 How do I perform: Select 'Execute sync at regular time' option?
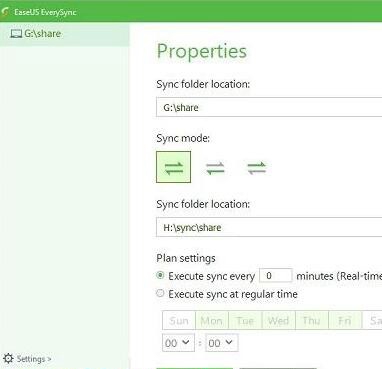click(160, 293)
